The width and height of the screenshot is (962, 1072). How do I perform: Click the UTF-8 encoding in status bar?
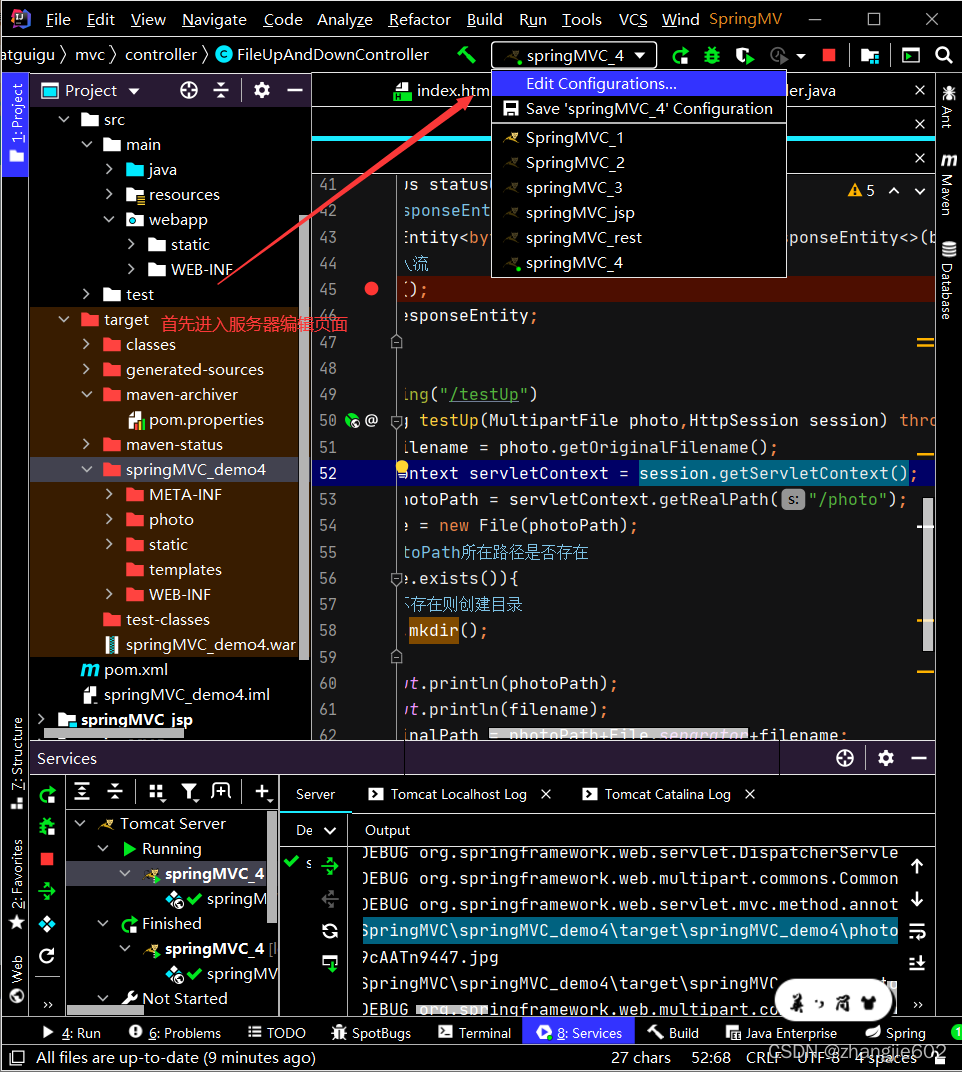coord(818,1058)
